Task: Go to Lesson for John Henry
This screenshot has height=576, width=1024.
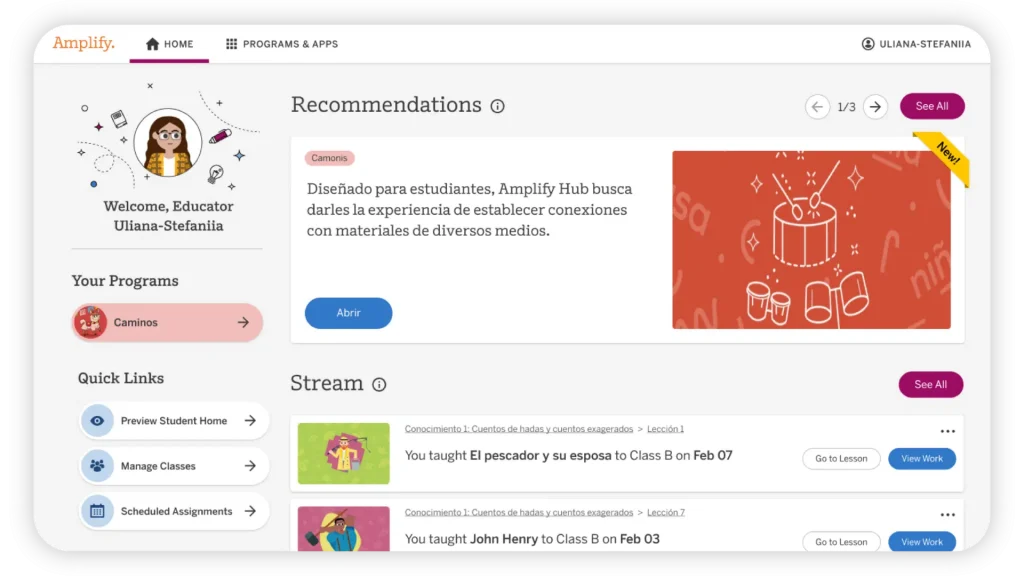Action: tap(841, 541)
